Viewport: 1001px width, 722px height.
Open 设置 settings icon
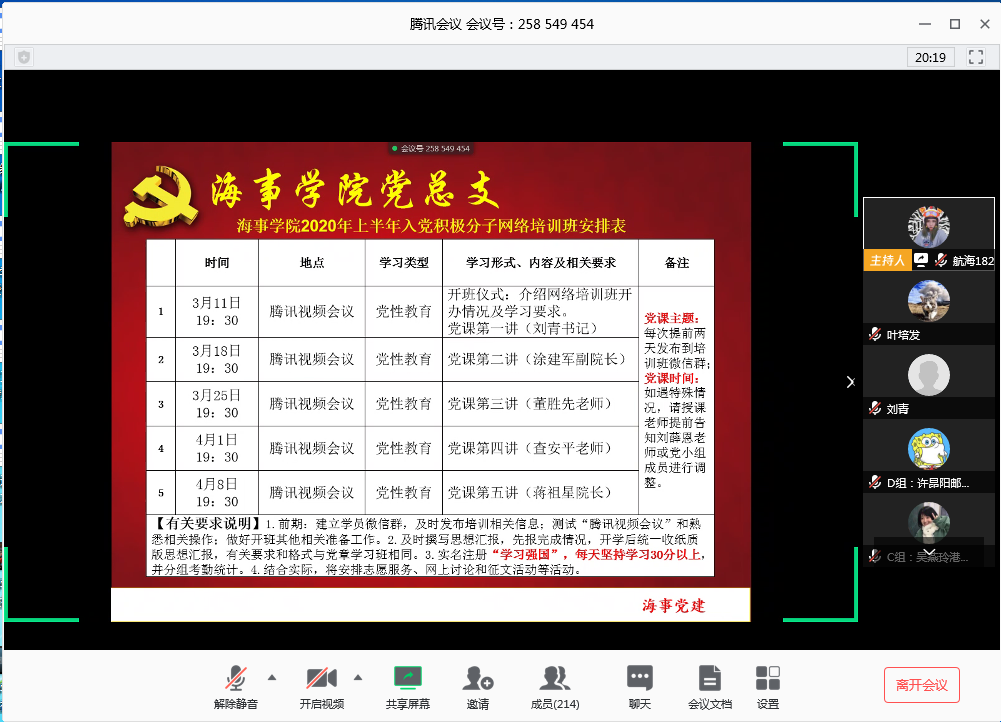tap(767, 679)
